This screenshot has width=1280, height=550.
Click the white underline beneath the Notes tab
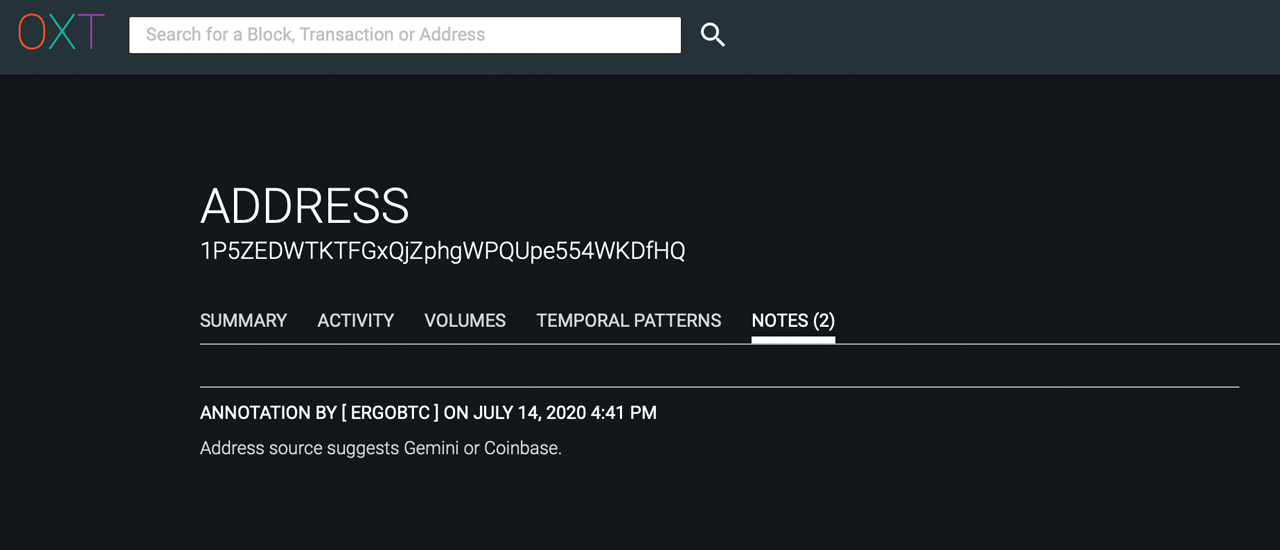pyautogui.click(x=793, y=340)
